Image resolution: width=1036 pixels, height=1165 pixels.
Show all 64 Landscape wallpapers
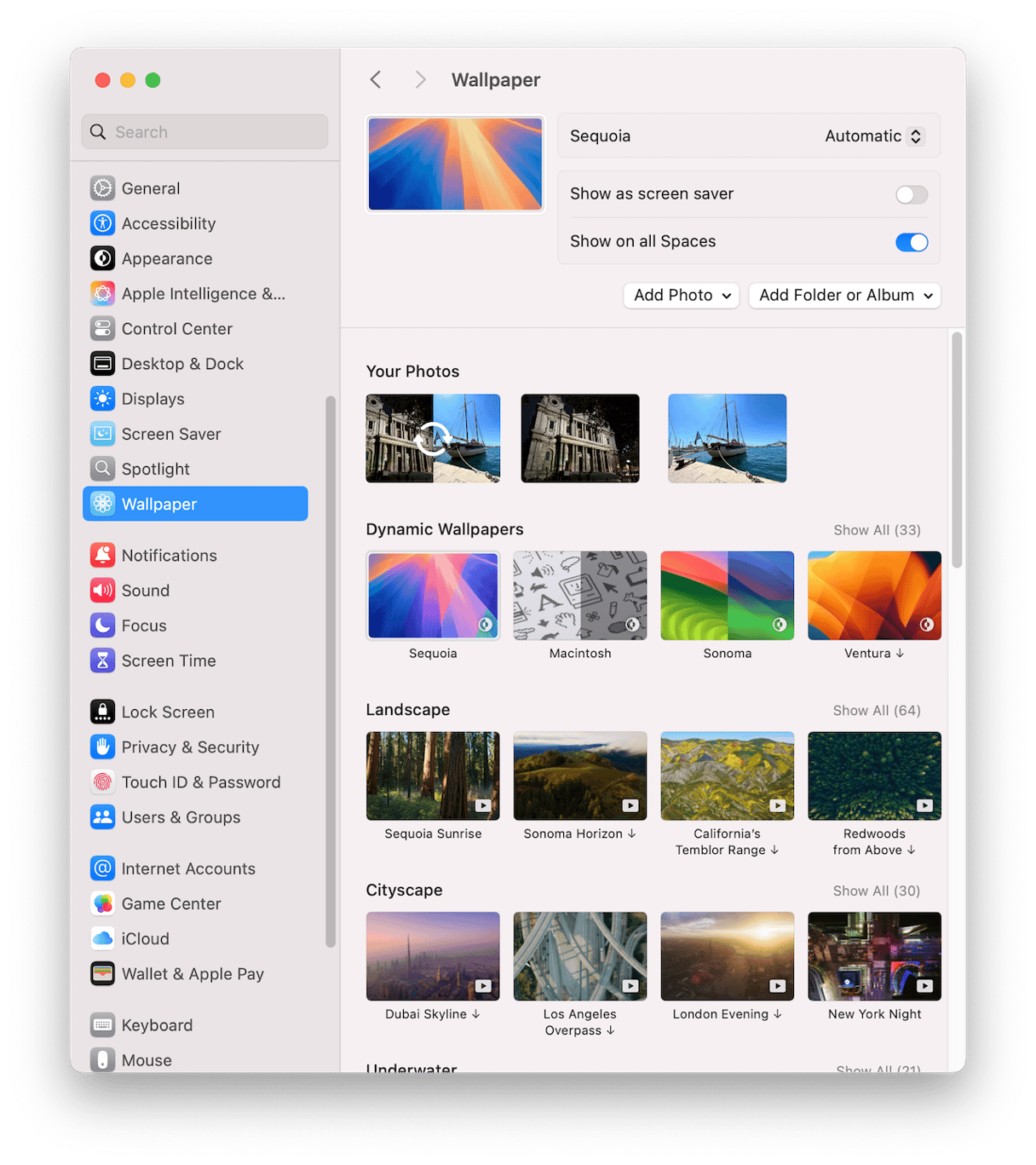point(877,711)
